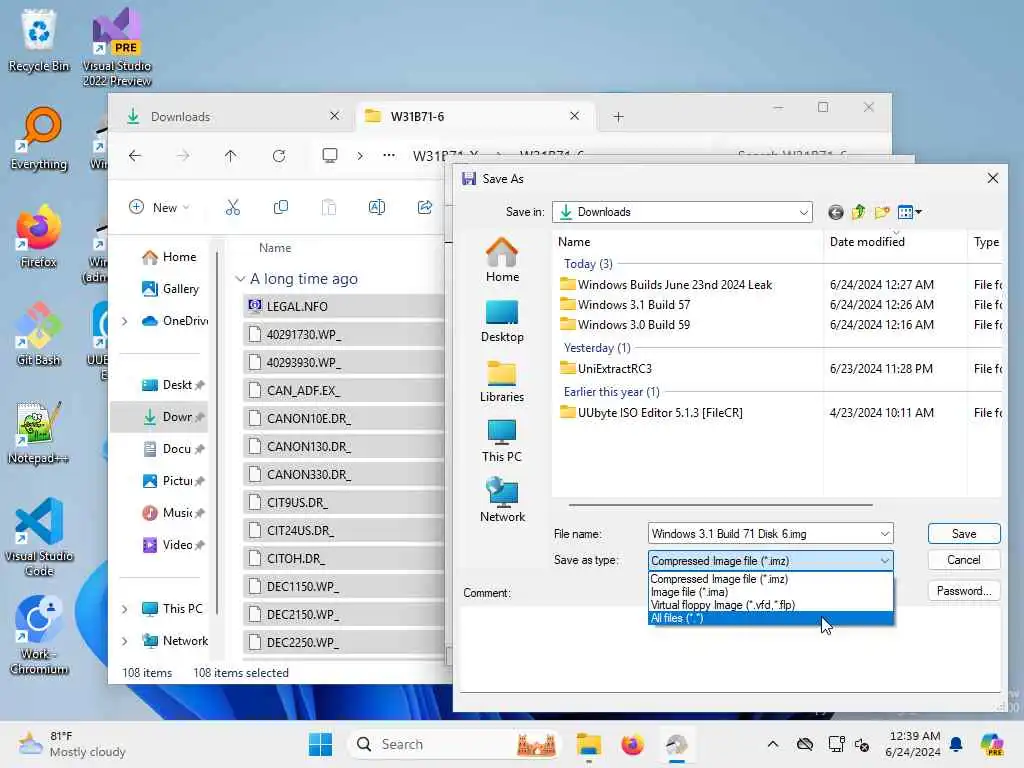1024x768 pixels.
Task: Create new folder icon in Save As
Action: [x=882, y=212]
